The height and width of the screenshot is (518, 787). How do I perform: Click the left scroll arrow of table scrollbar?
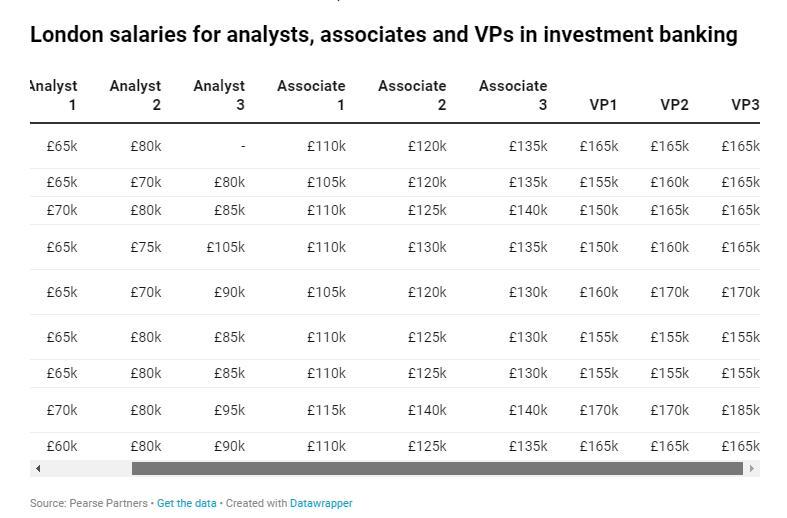click(x=38, y=468)
